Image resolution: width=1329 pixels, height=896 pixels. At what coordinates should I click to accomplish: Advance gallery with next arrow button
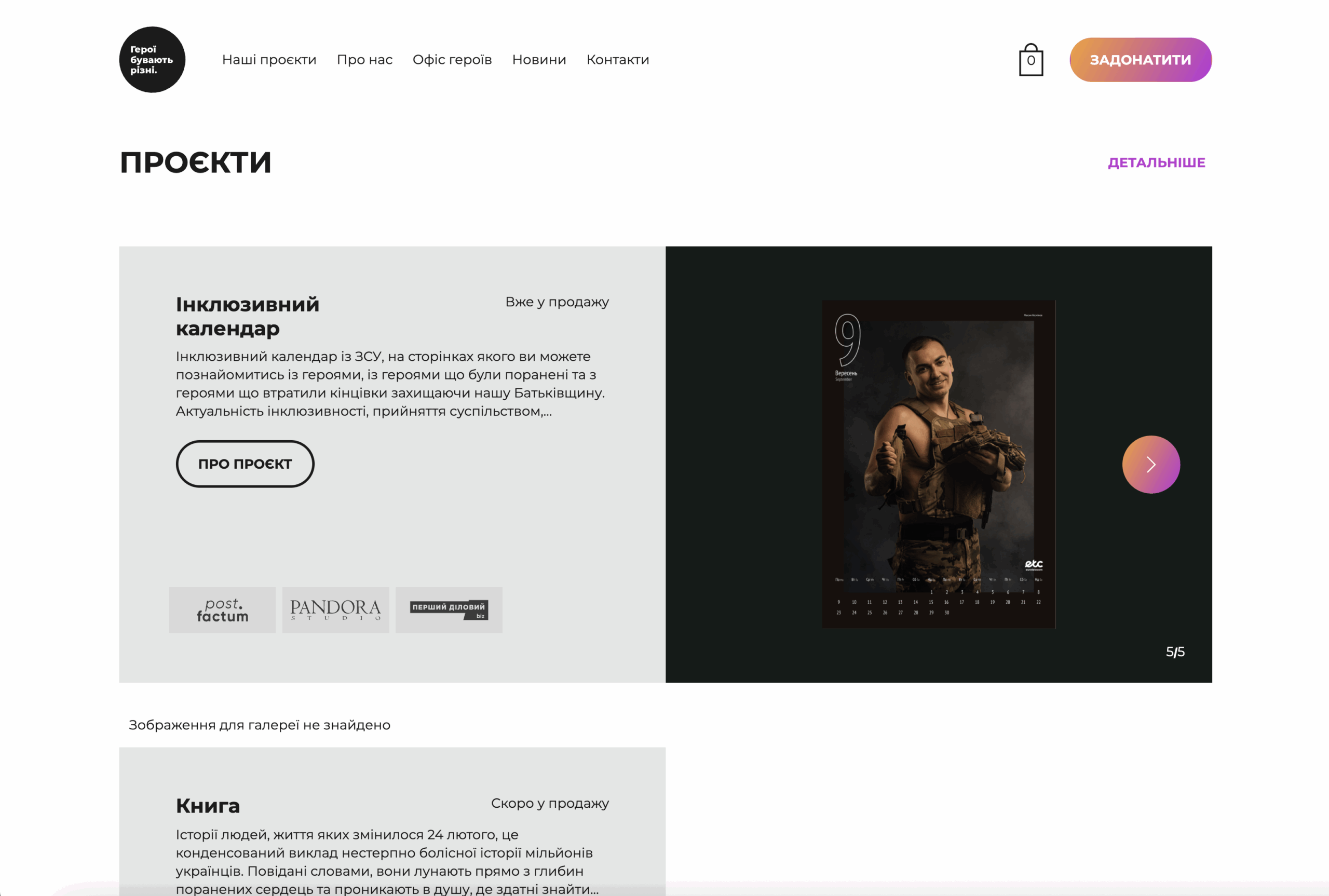[1151, 465]
